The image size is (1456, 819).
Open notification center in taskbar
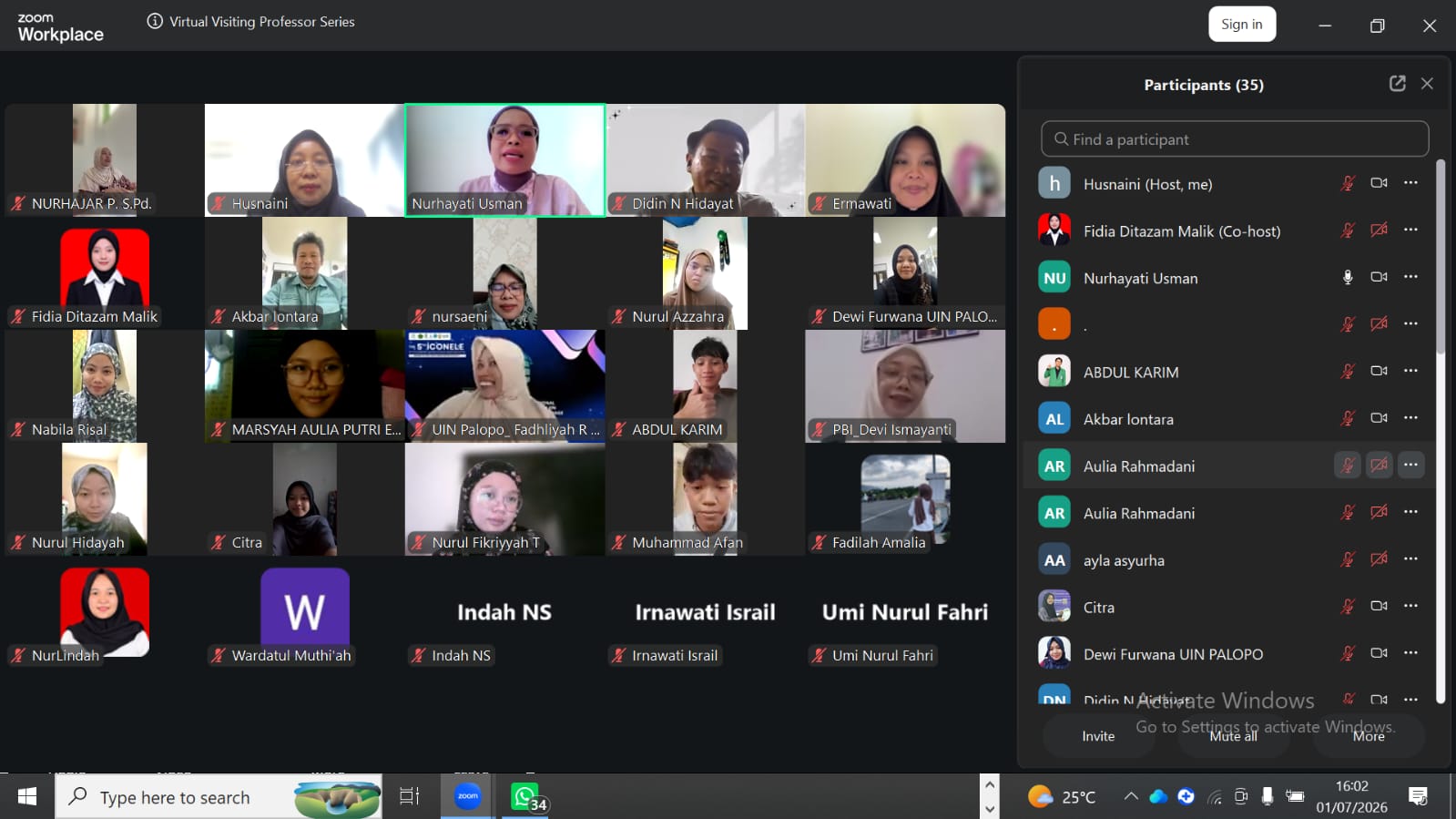pyautogui.click(x=1418, y=797)
